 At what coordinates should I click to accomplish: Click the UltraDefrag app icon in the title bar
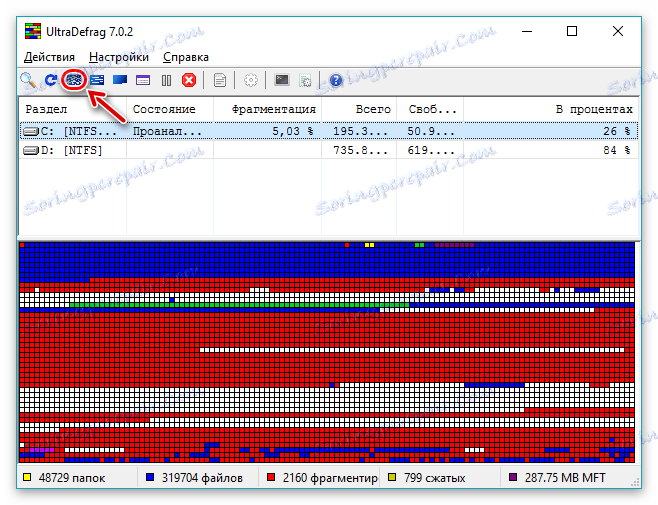point(33,31)
